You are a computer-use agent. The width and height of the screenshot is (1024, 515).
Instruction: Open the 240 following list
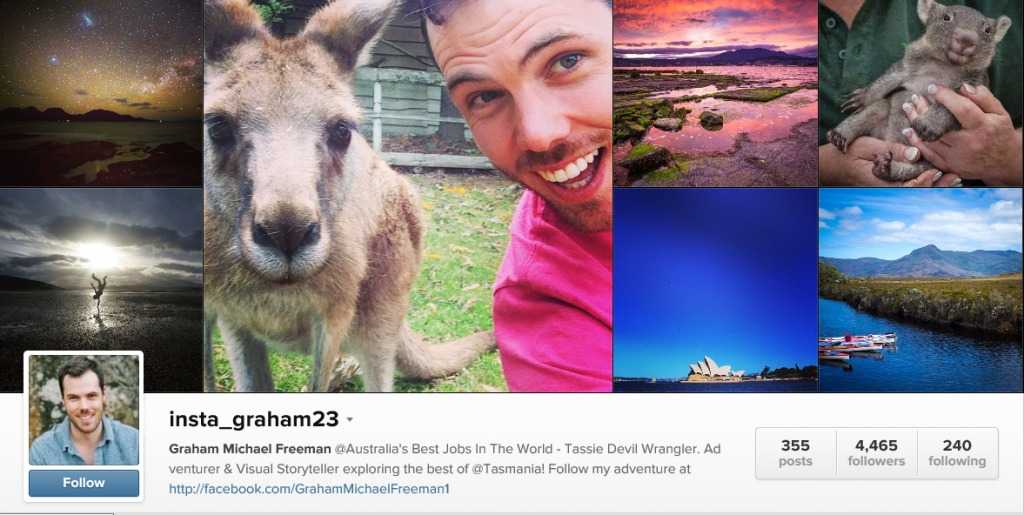(x=957, y=453)
